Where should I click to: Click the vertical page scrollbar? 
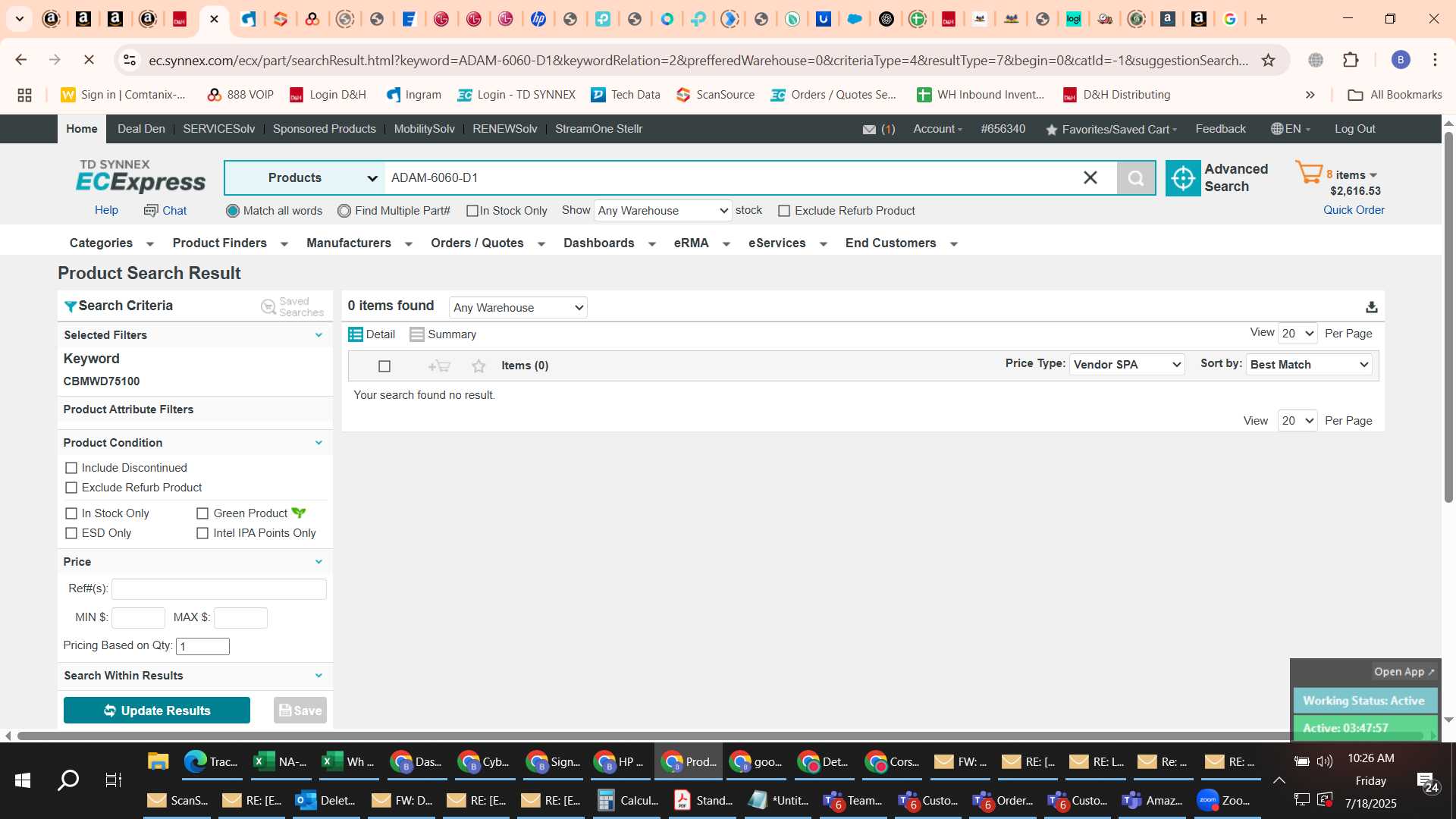(x=1448, y=317)
